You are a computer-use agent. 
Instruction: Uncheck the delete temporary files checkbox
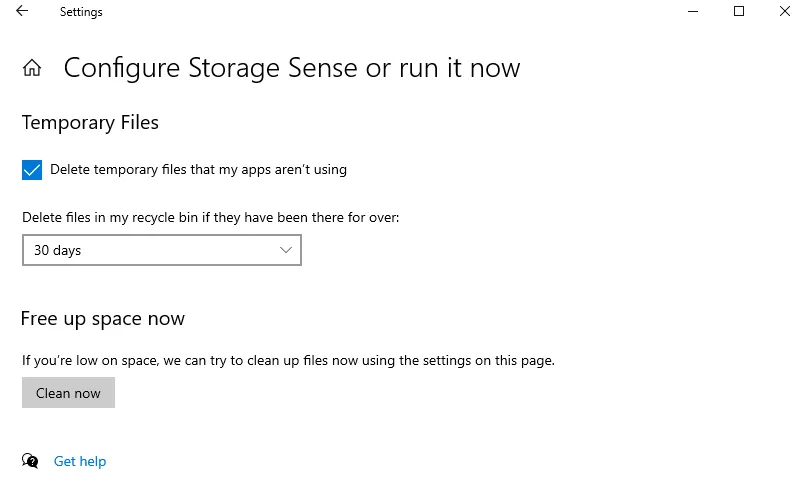click(32, 170)
